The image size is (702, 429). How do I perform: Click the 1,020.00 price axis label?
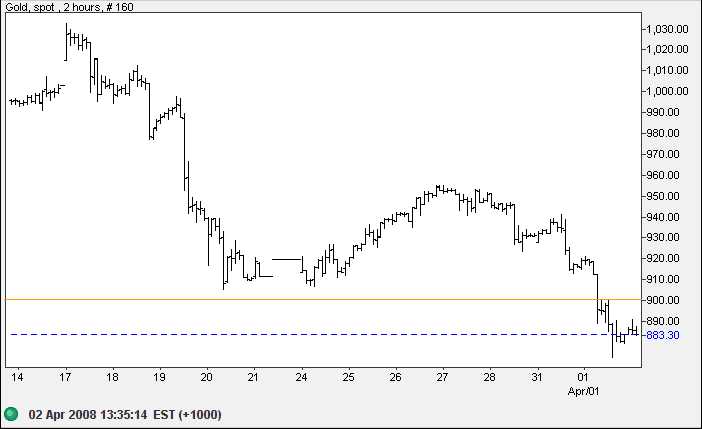(667, 49)
